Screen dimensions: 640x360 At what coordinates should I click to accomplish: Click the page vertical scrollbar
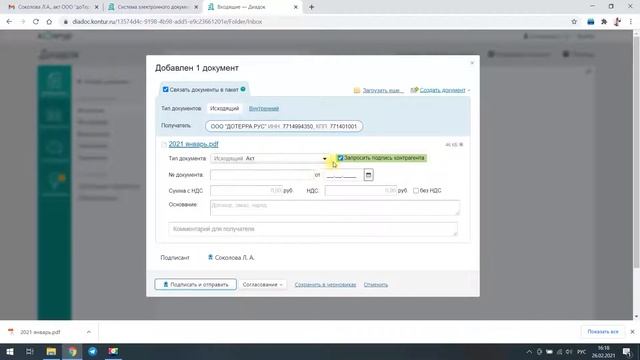click(636, 151)
